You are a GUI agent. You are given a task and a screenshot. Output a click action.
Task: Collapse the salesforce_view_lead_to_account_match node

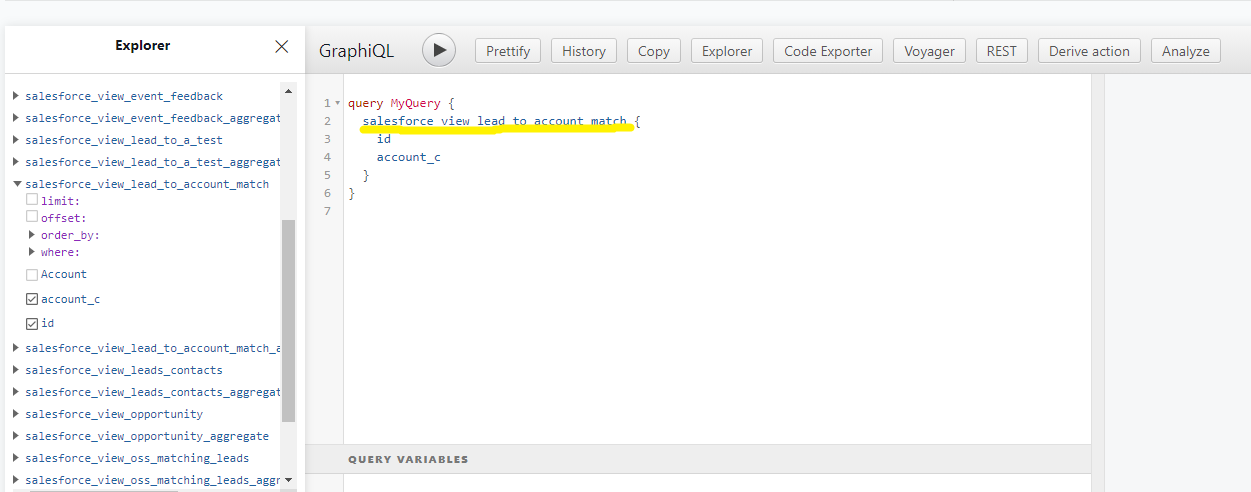click(16, 184)
